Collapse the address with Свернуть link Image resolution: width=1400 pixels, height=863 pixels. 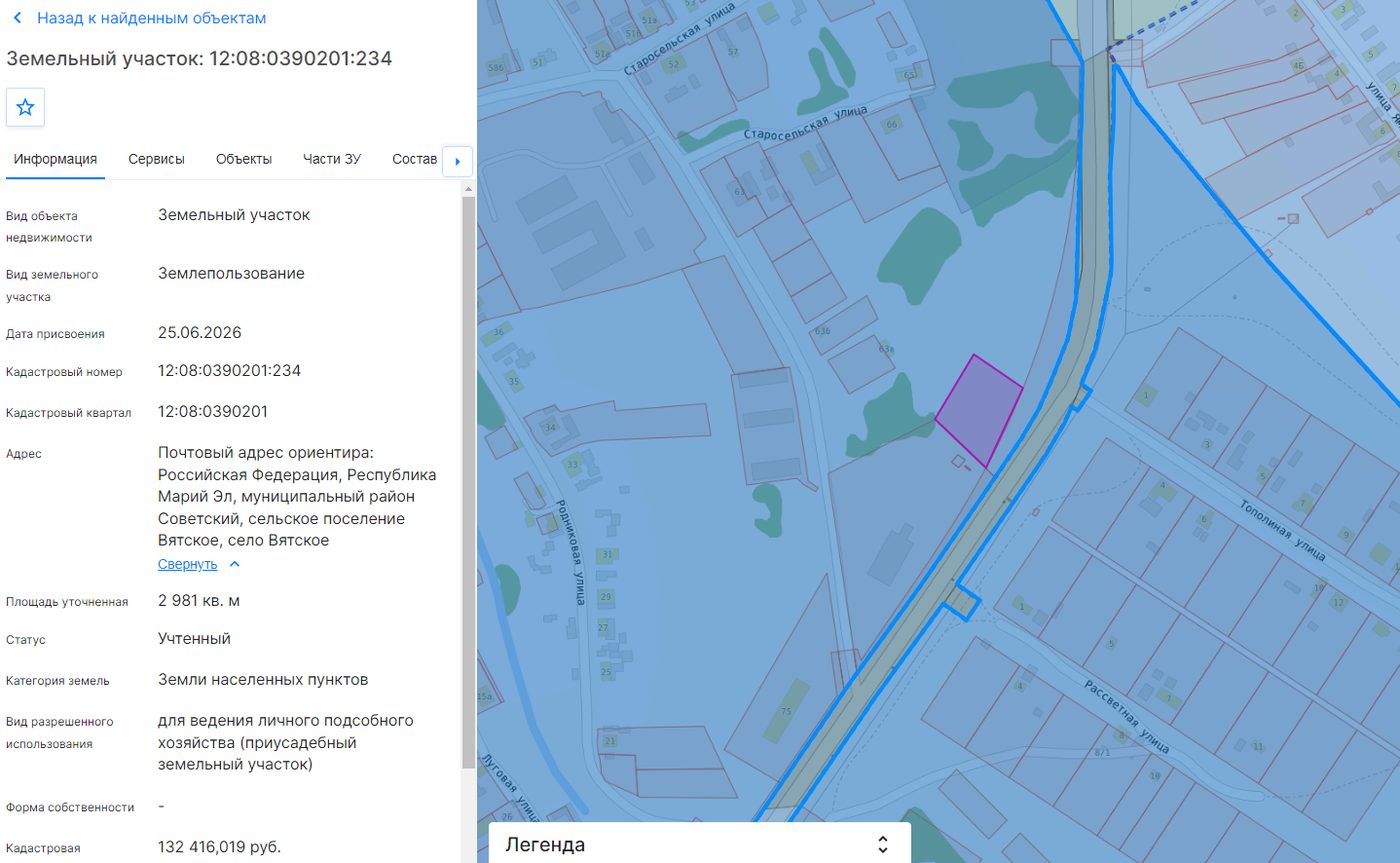pyautogui.click(x=187, y=564)
